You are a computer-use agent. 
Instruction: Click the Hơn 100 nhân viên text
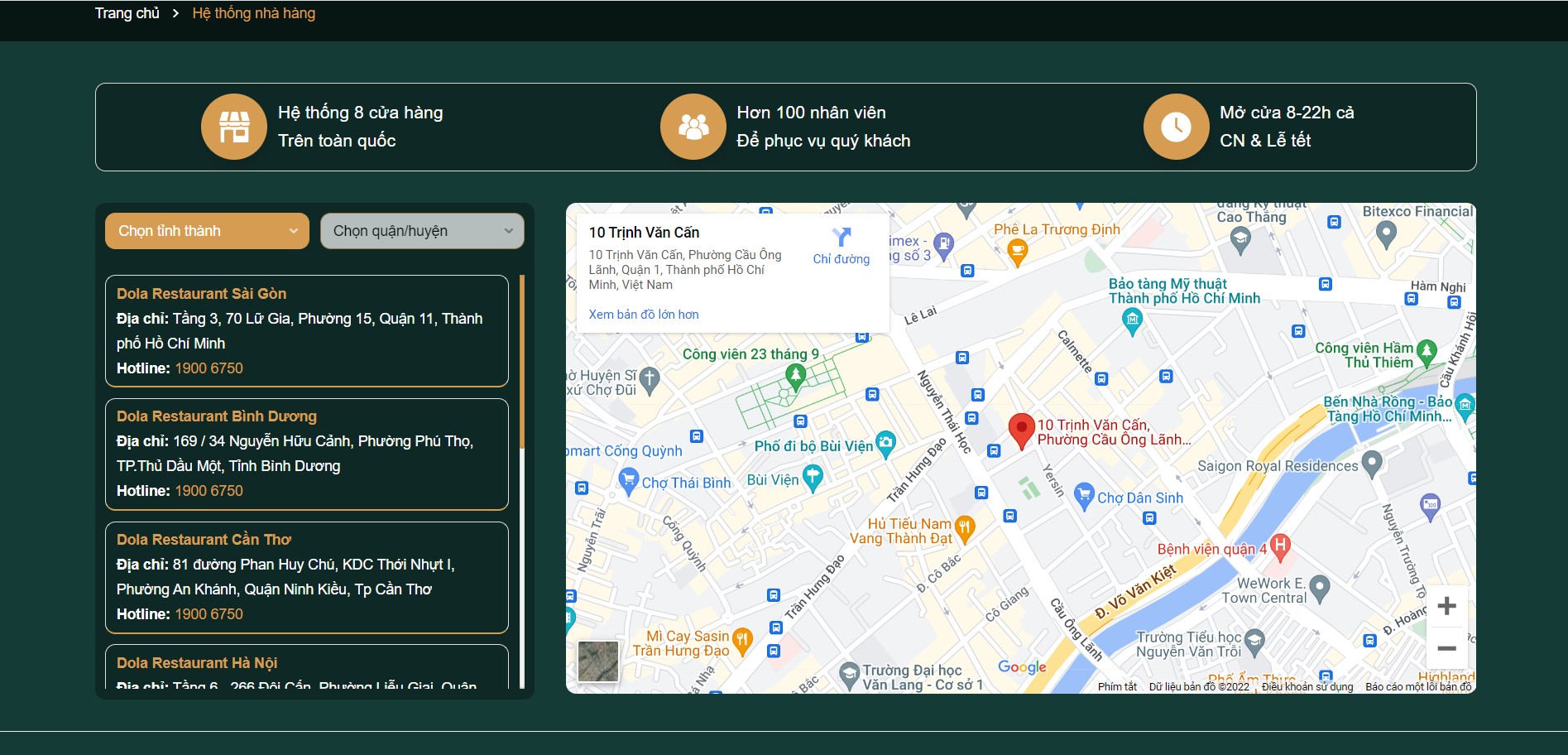click(812, 113)
